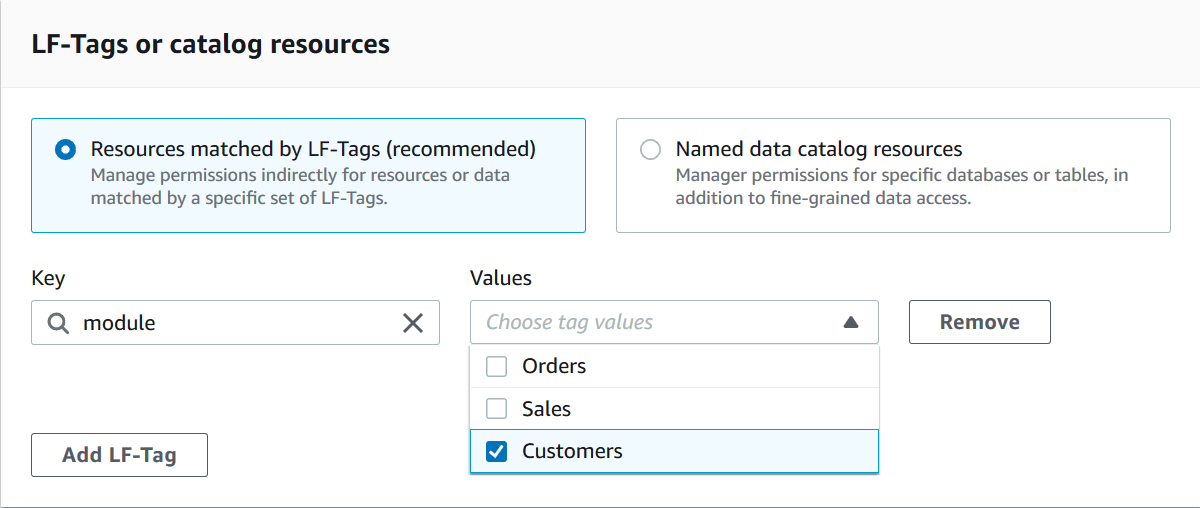
Task: Click the 'LF-Tags or catalog resources' heading
Action: [x=210, y=44]
